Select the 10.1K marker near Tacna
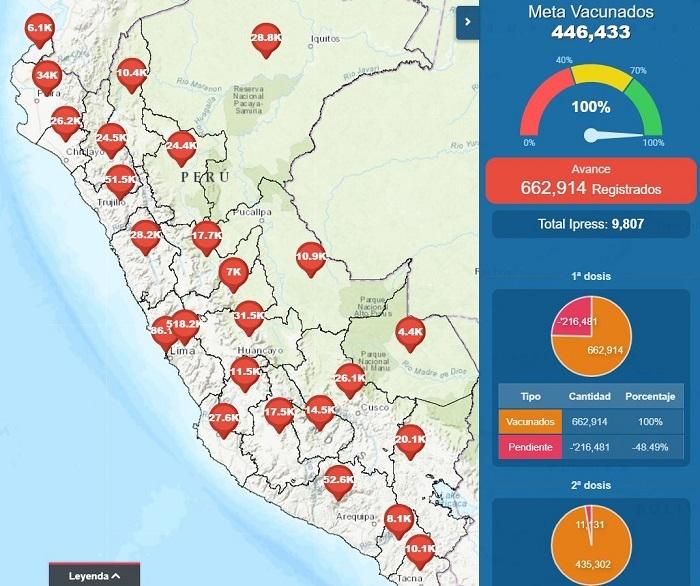Viewport: 700px width, 586px height. [x=420, y=549]
